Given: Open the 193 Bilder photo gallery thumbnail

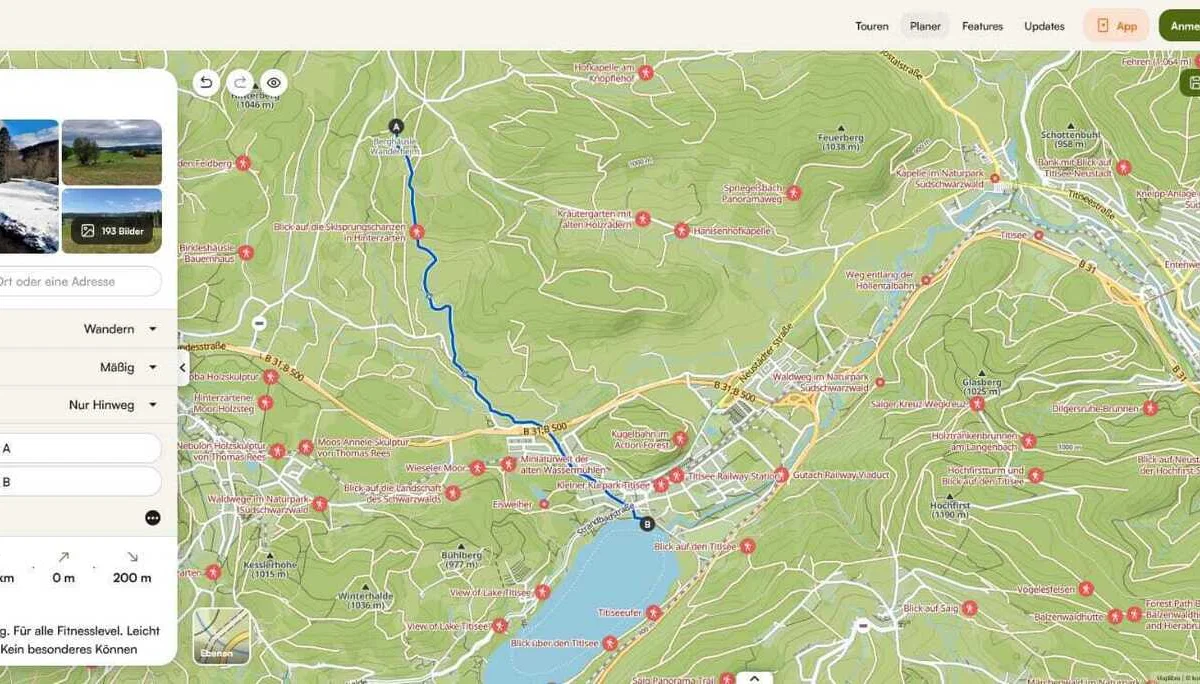Looking at the screenshot, I should point(112,220).
